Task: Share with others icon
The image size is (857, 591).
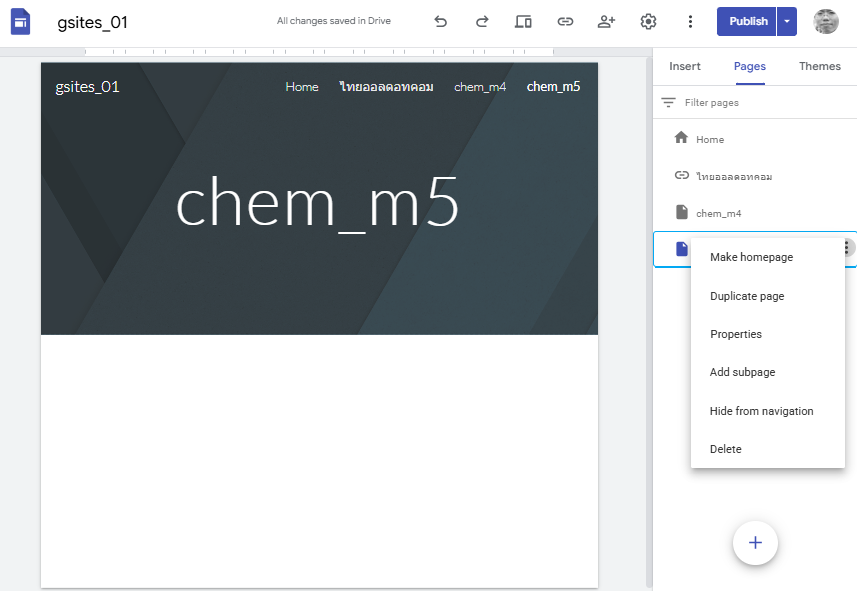Action: tap(606, 22)
